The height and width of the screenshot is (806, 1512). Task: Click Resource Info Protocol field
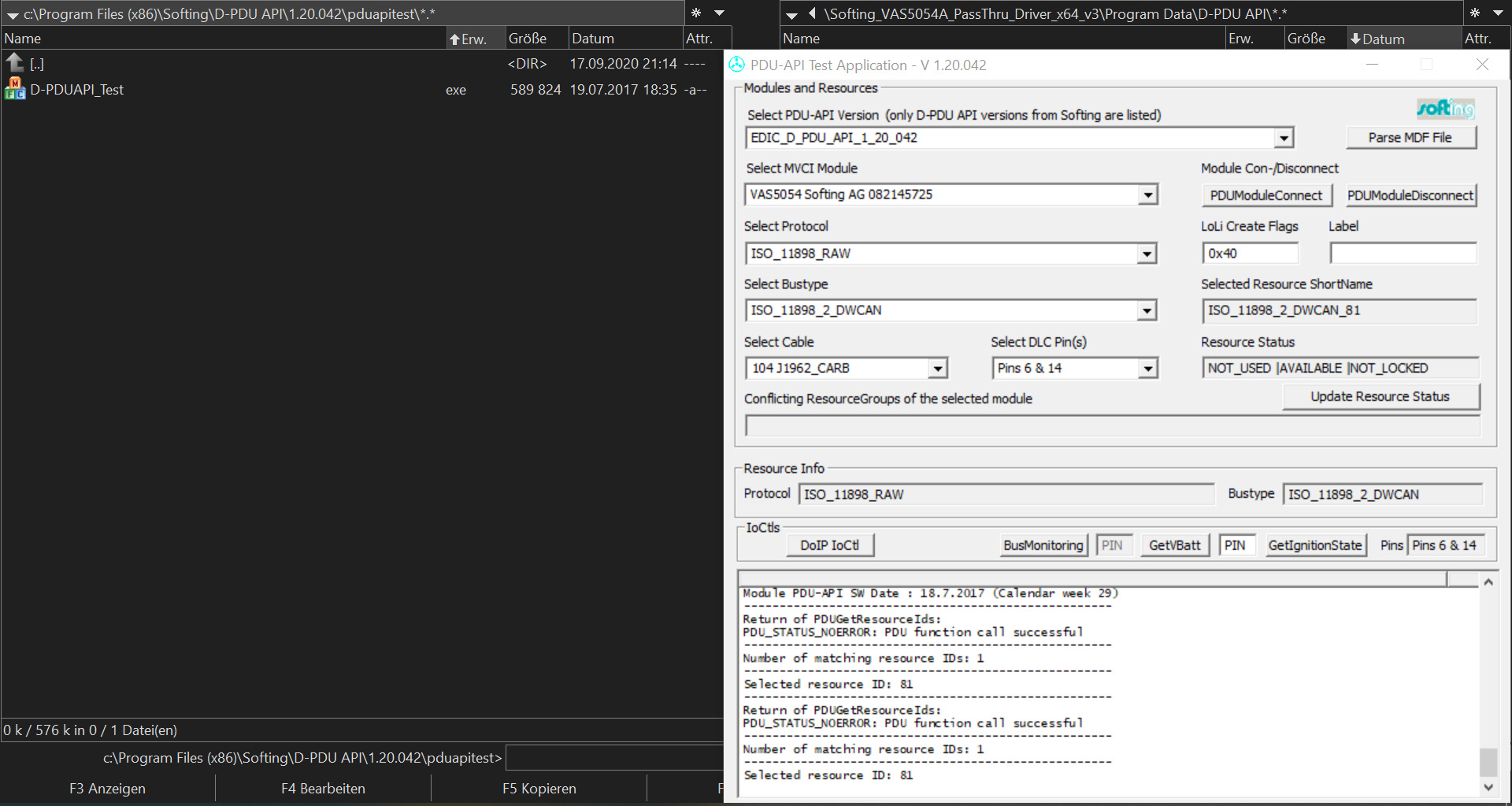(1006, 494)
